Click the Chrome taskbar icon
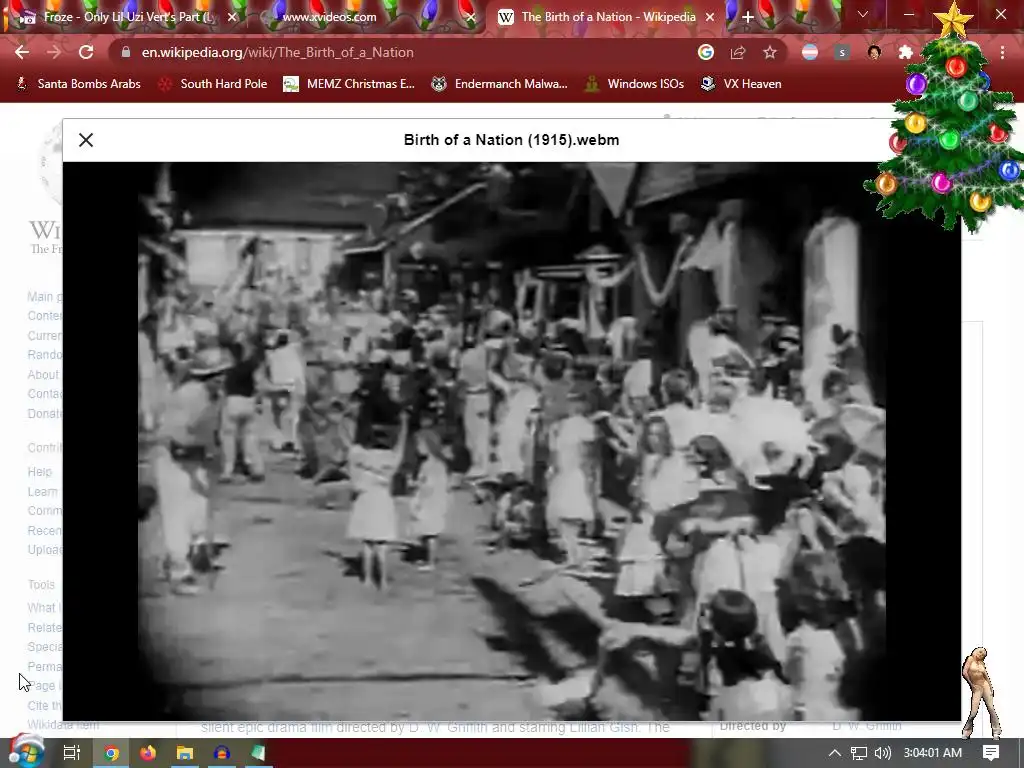The height and width of the screenshot is (768, 1024). pyautogui.click(x=112, y=753)
